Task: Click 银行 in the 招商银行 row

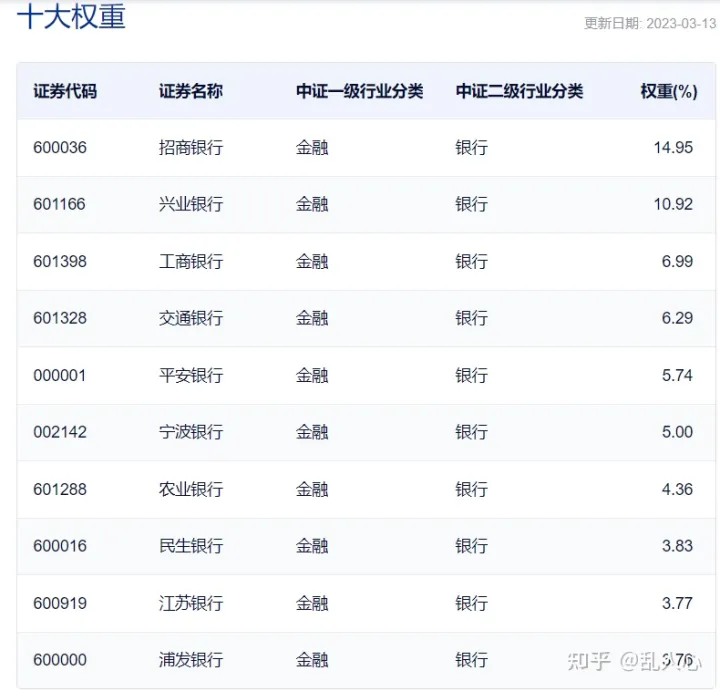Action: pos(471,147)
